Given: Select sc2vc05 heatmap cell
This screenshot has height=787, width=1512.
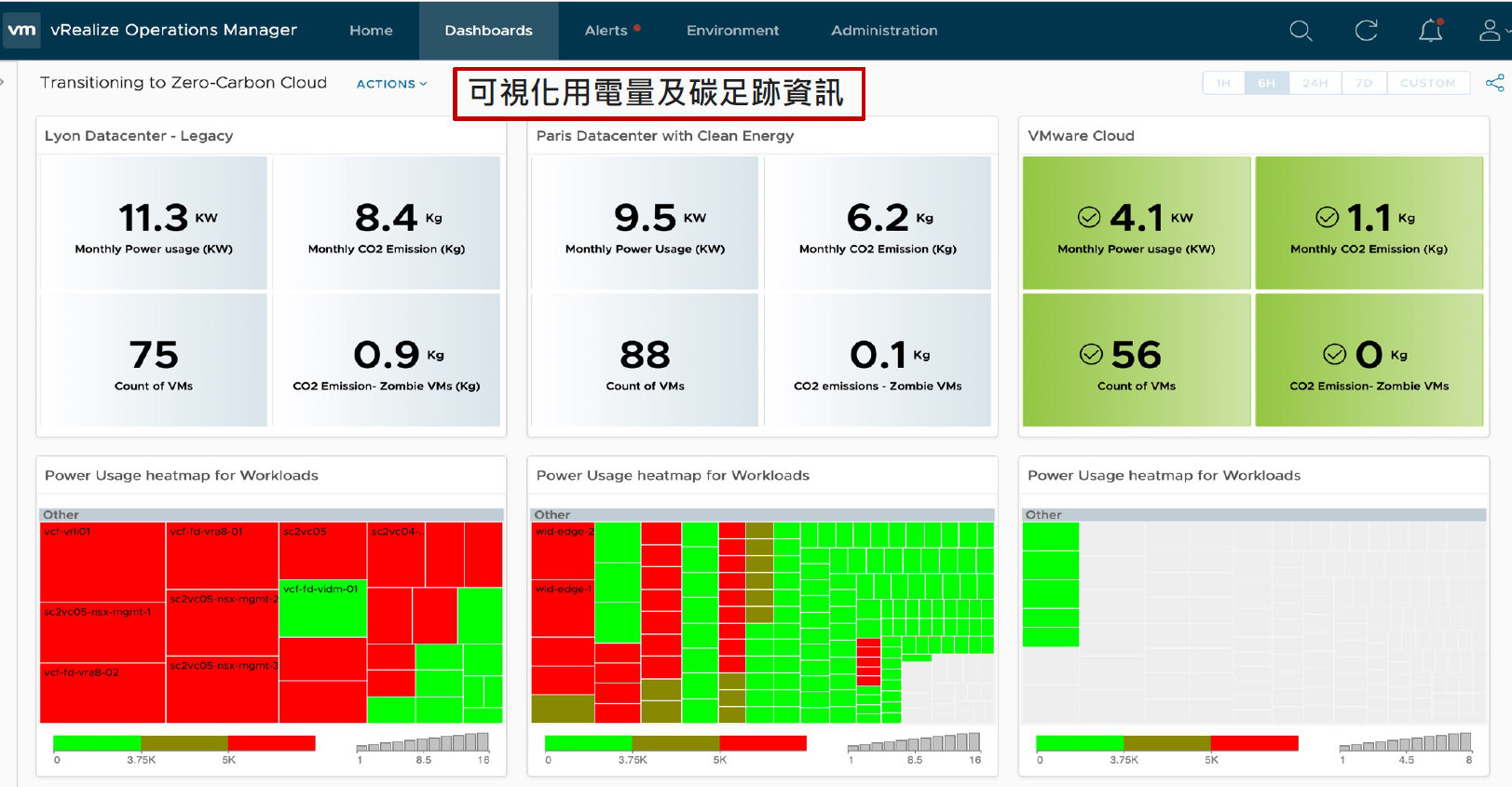Looking at the screenshot, I should (323, 550).
